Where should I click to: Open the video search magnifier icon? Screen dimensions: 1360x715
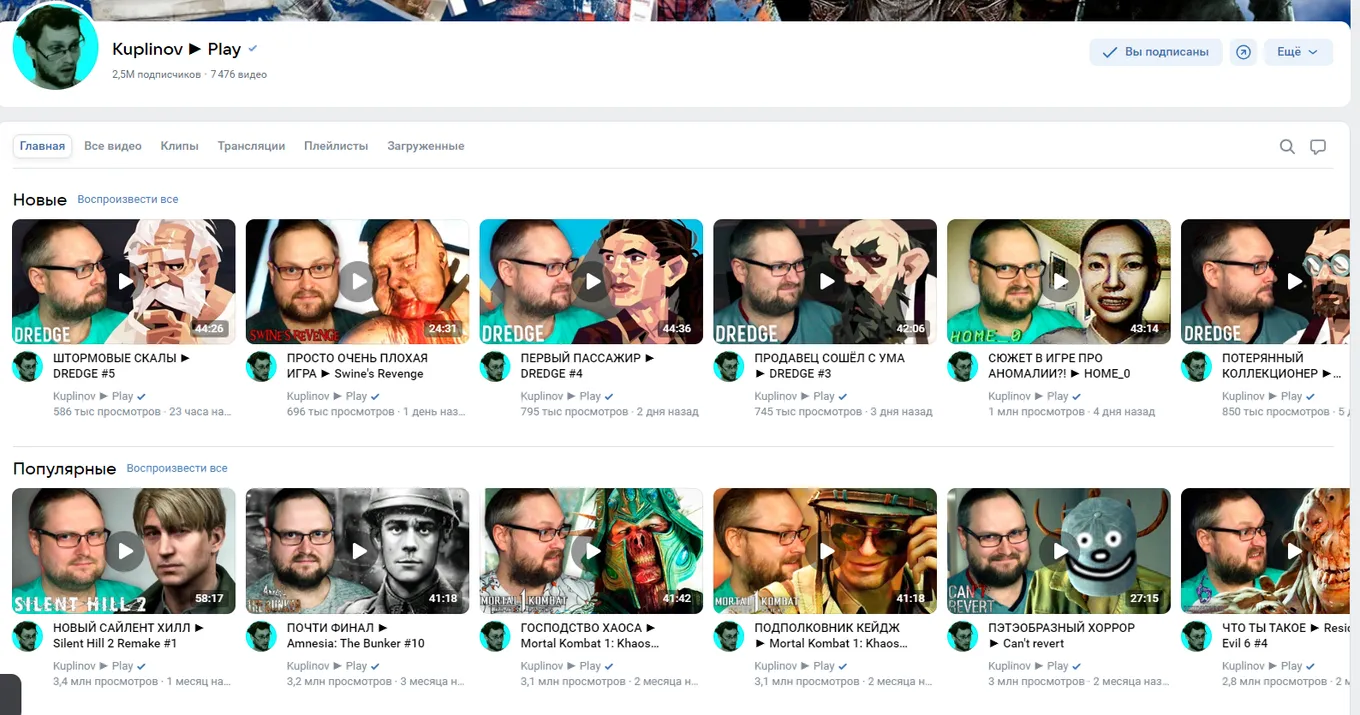1287,147
